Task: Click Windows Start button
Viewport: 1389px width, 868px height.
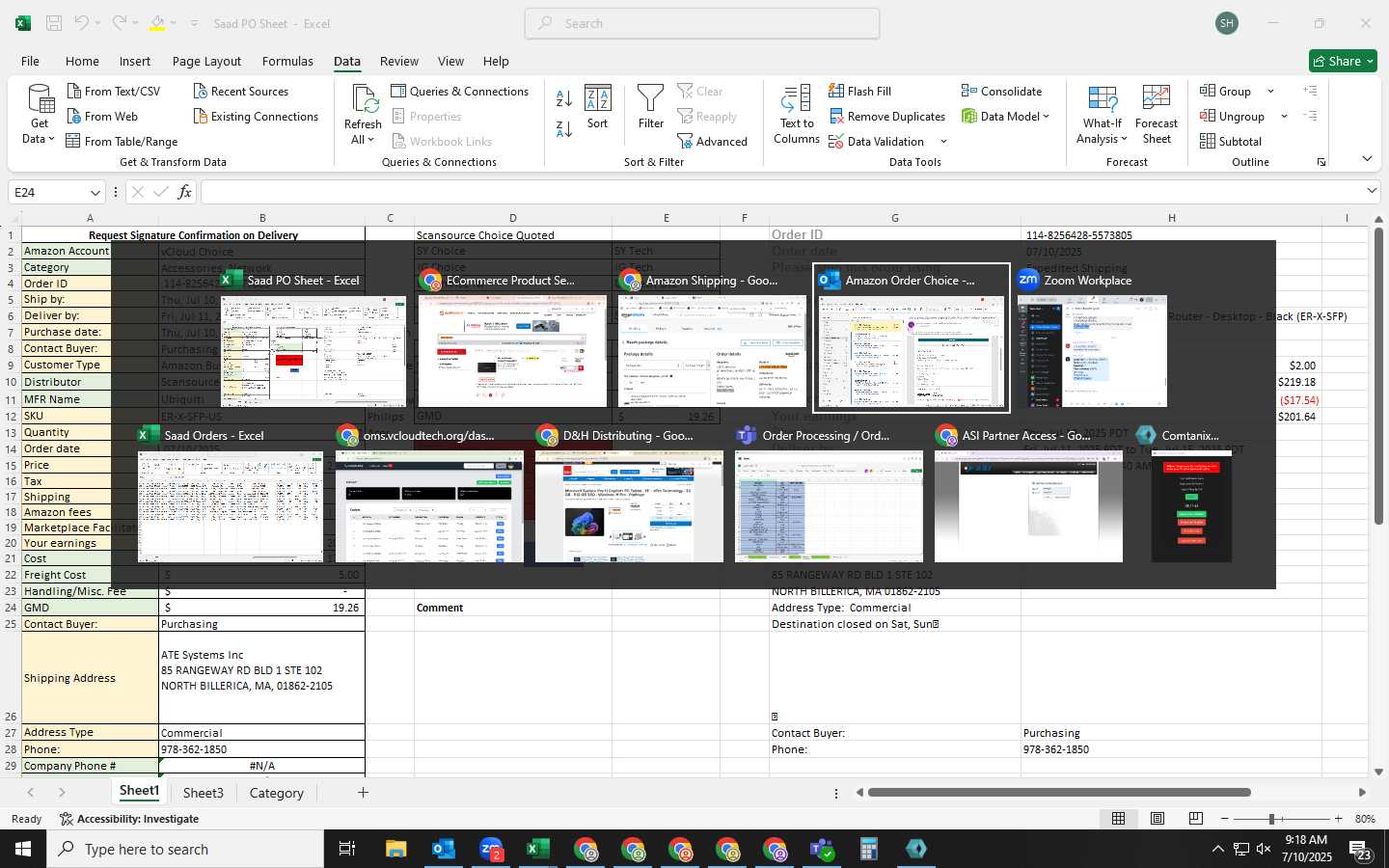Action: pos(23,849)
